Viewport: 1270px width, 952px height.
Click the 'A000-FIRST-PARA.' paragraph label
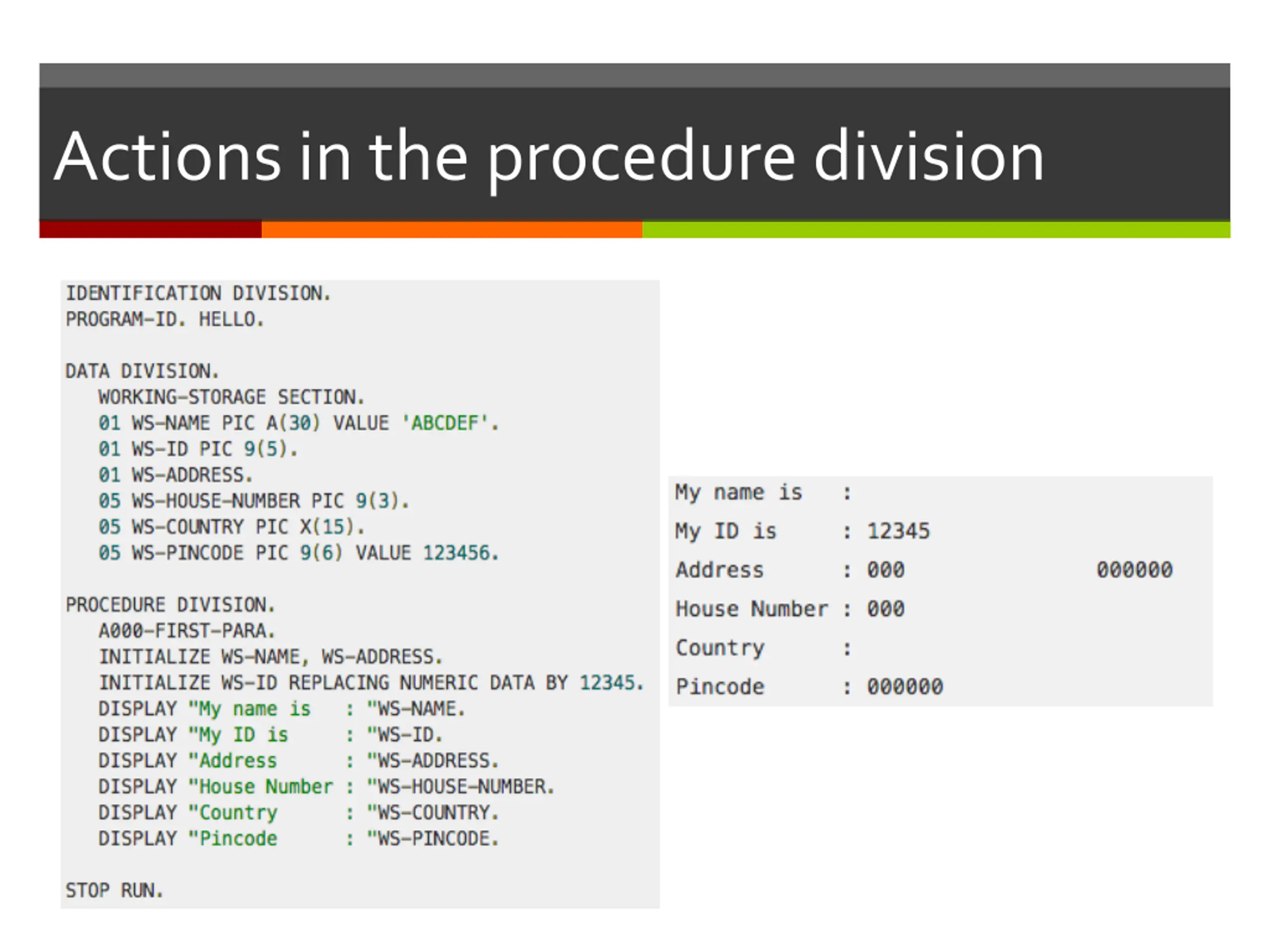[187, 631]
